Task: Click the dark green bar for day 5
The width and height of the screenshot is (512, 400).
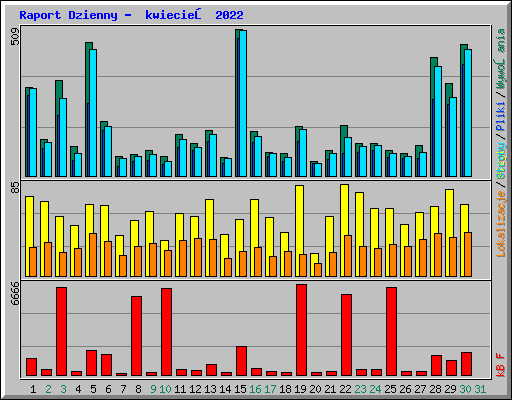Action: 89,109
